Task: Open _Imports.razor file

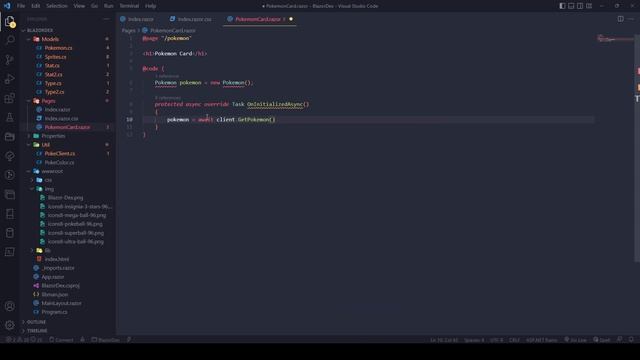Action: tap(58, 268)
